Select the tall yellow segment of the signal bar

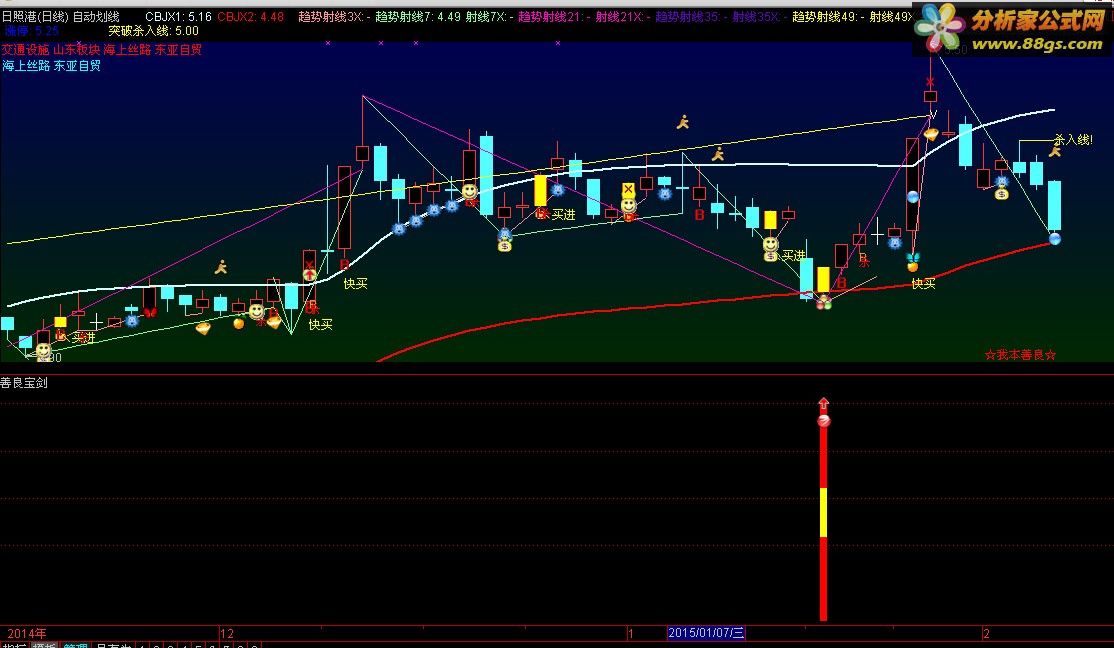(x=823, y=512)
